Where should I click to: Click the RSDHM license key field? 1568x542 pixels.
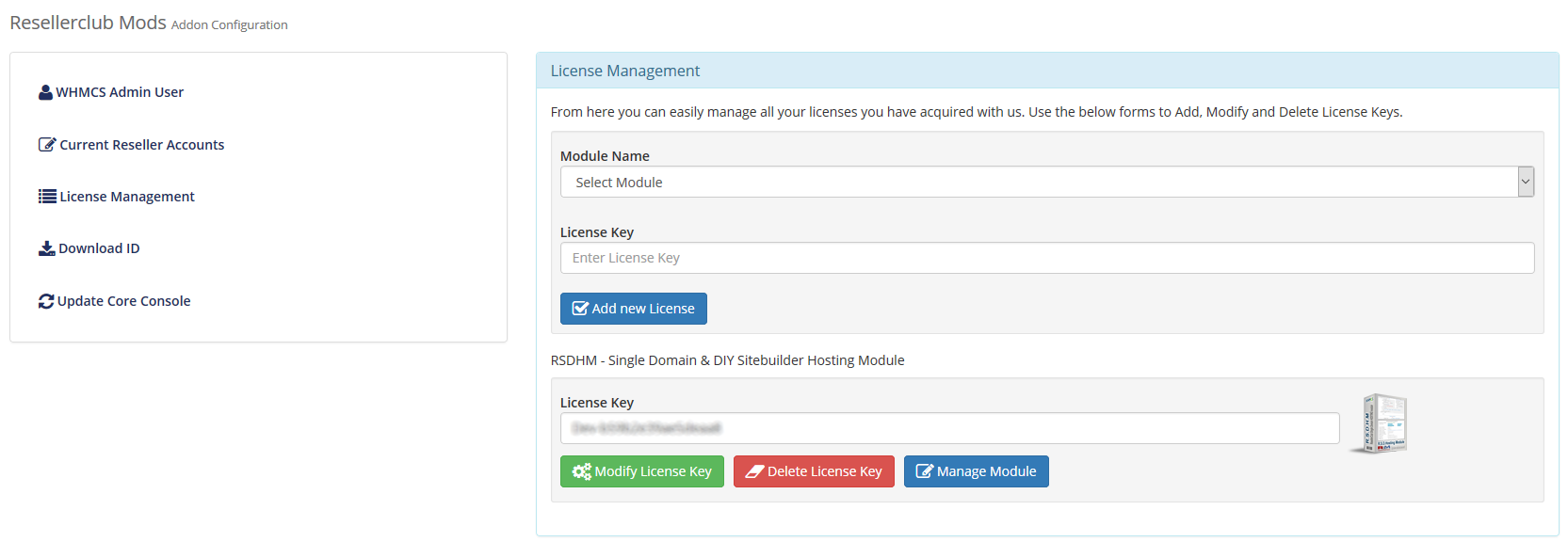click(x=950, y=428)
